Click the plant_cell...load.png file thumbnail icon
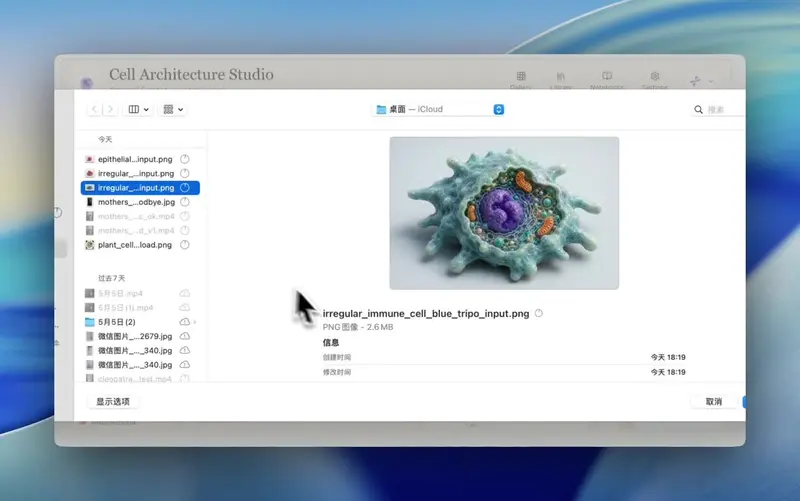Screen dimensions: 800x501 coord(90,245)
